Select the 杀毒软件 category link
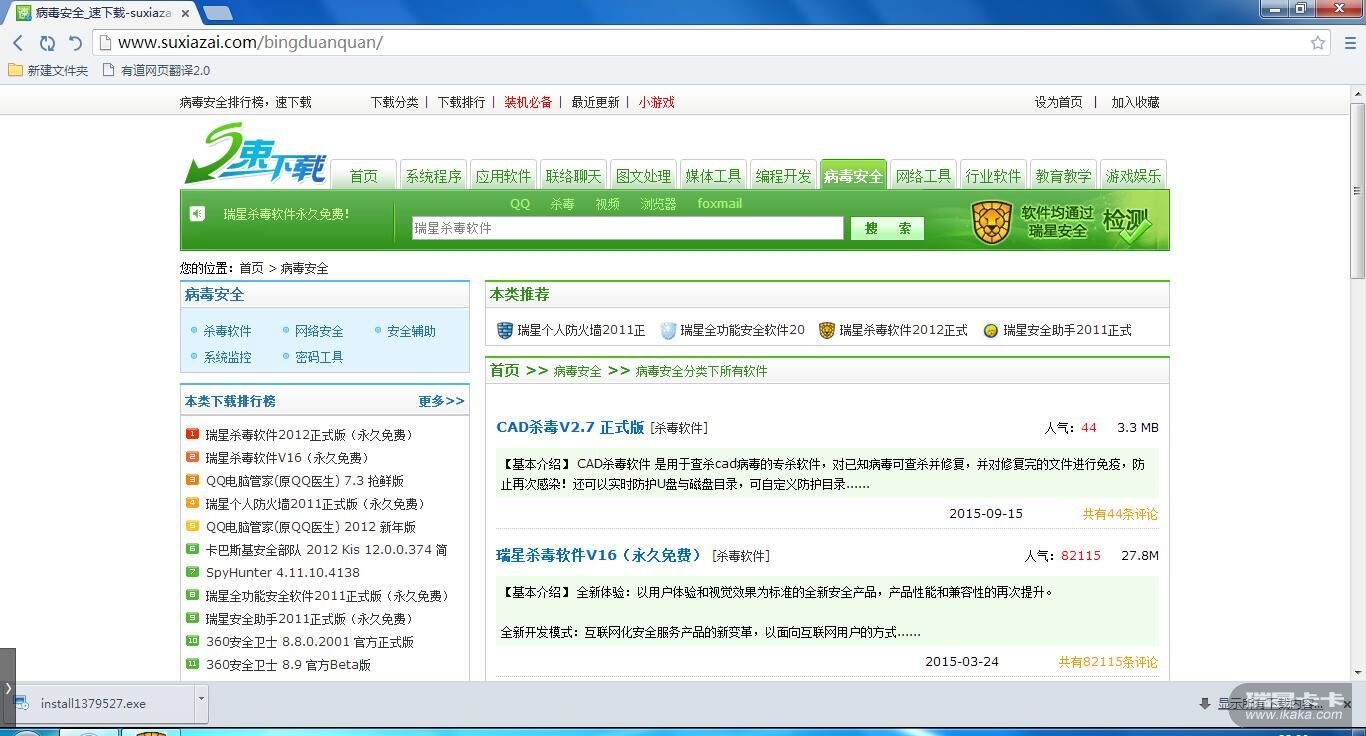Image resolution: width=1366 pixels, height=736 pixels. tap(227, 331)
